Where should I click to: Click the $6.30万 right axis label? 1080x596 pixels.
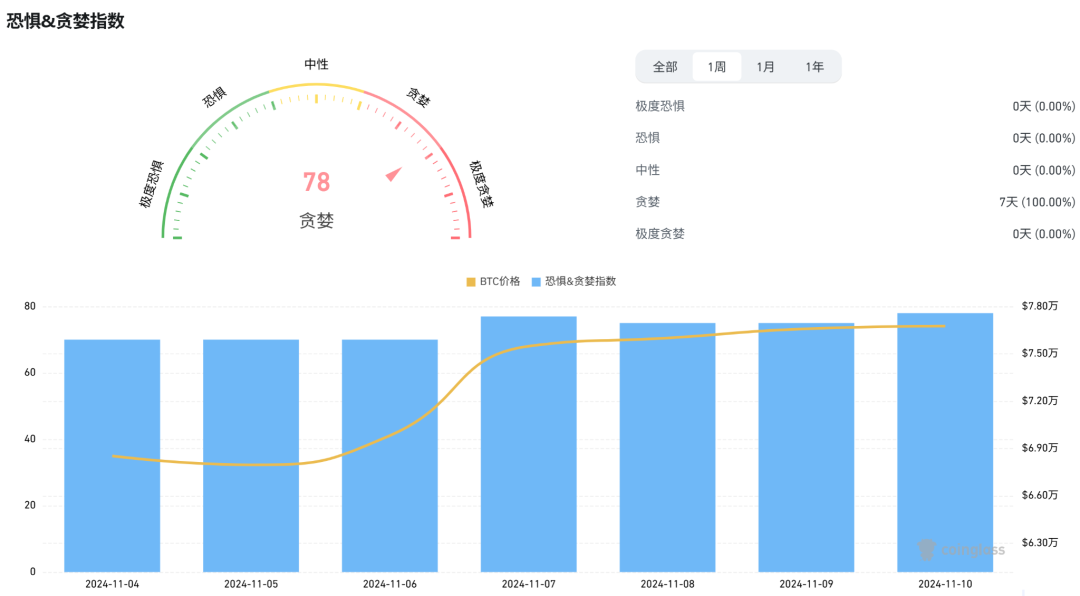tap(1039, 543)
